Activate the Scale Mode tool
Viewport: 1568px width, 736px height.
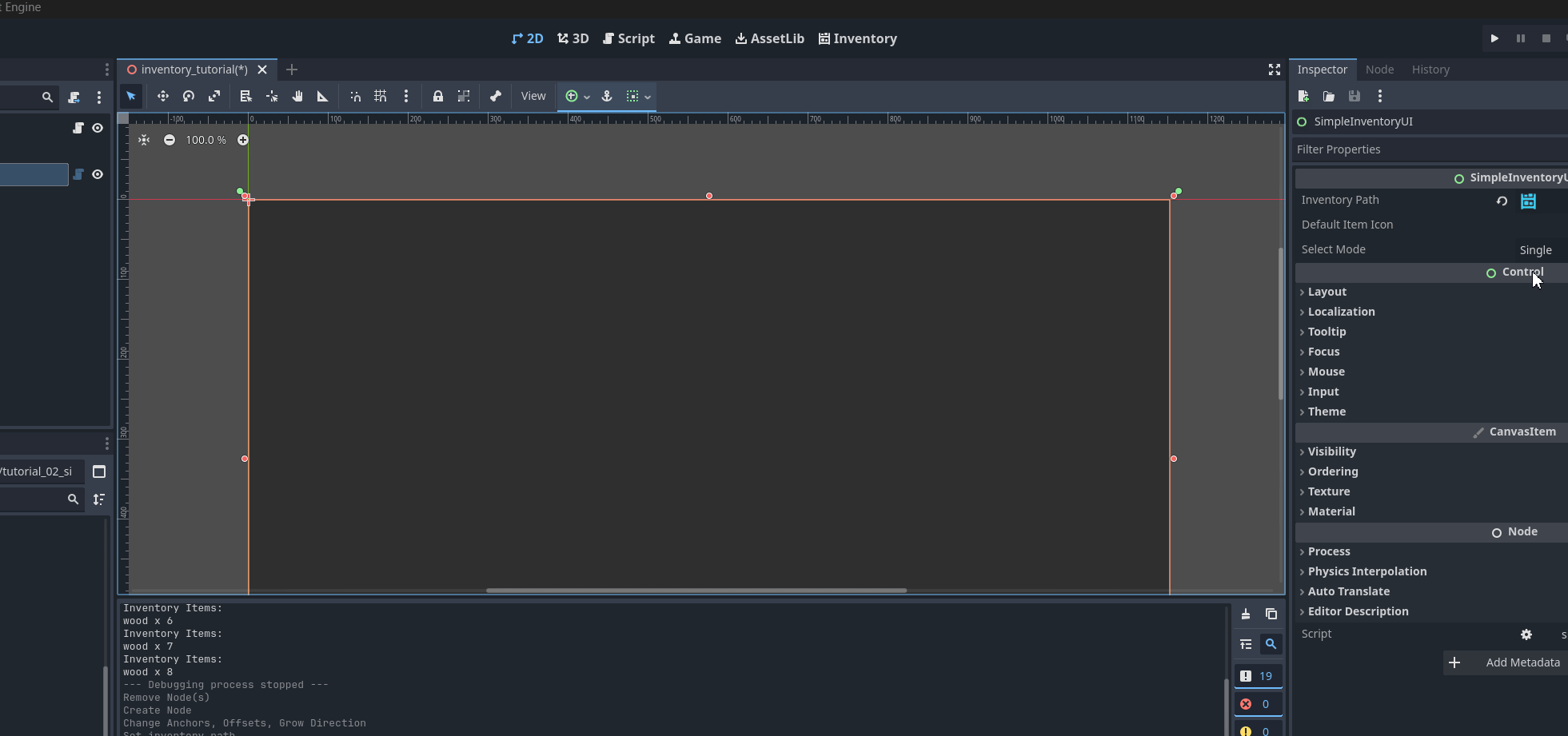(214, 96)
